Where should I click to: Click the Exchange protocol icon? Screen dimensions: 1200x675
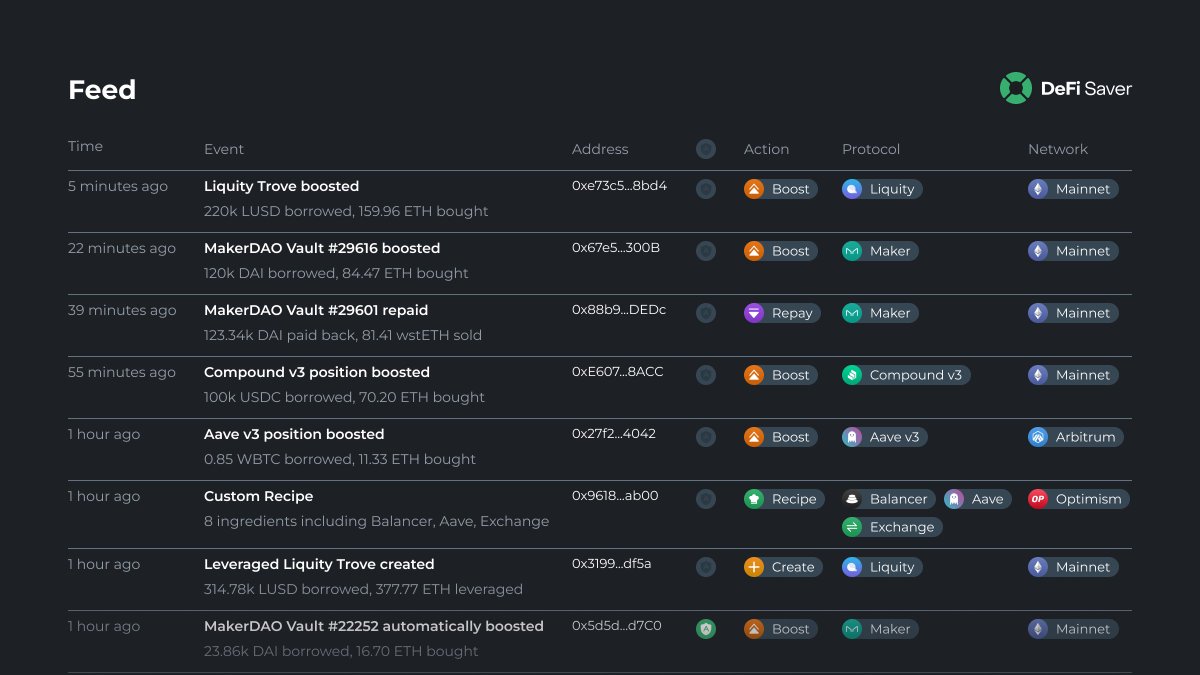[852, 527]
